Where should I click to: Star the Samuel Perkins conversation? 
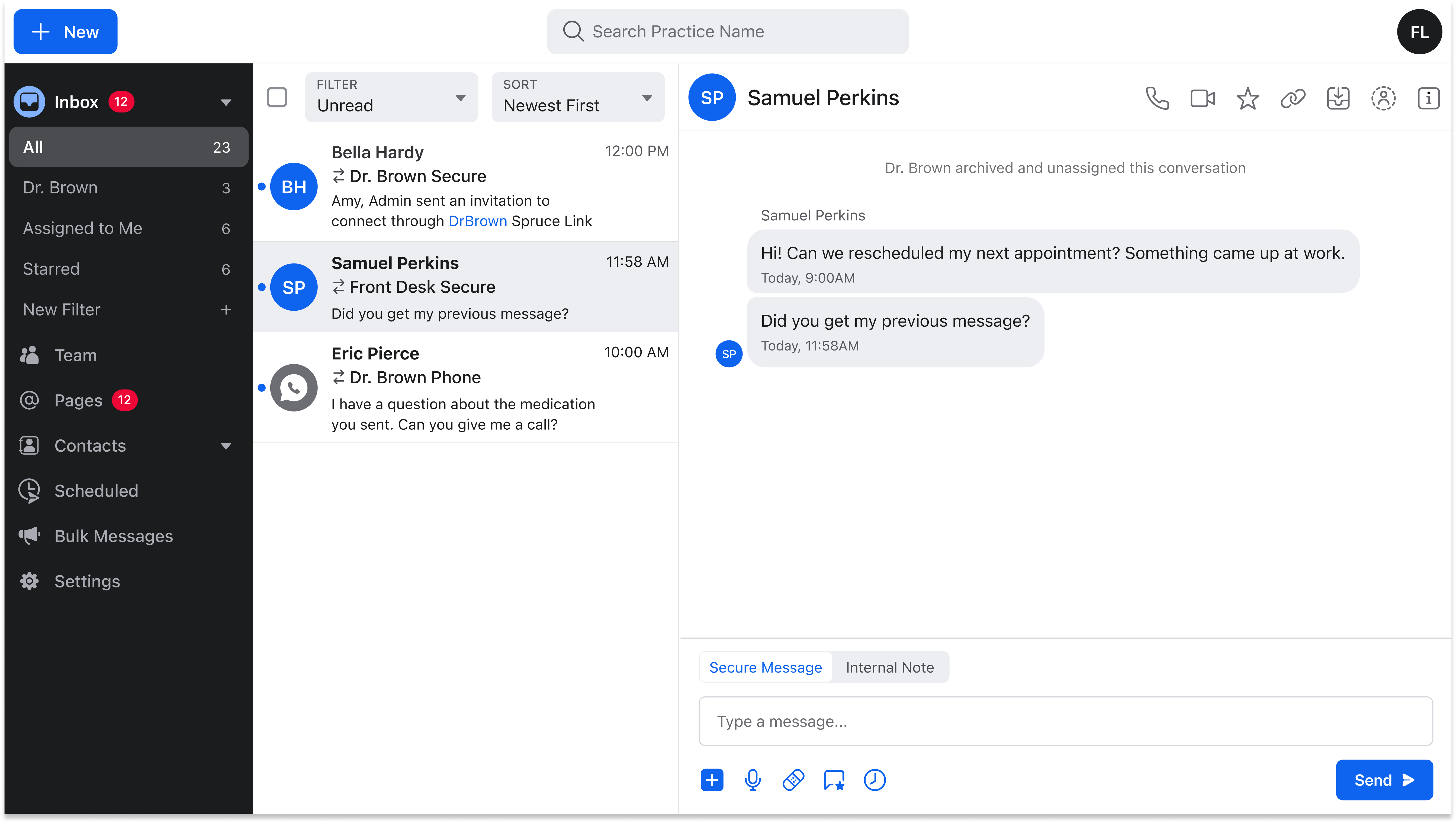(x=1248, y=98)
